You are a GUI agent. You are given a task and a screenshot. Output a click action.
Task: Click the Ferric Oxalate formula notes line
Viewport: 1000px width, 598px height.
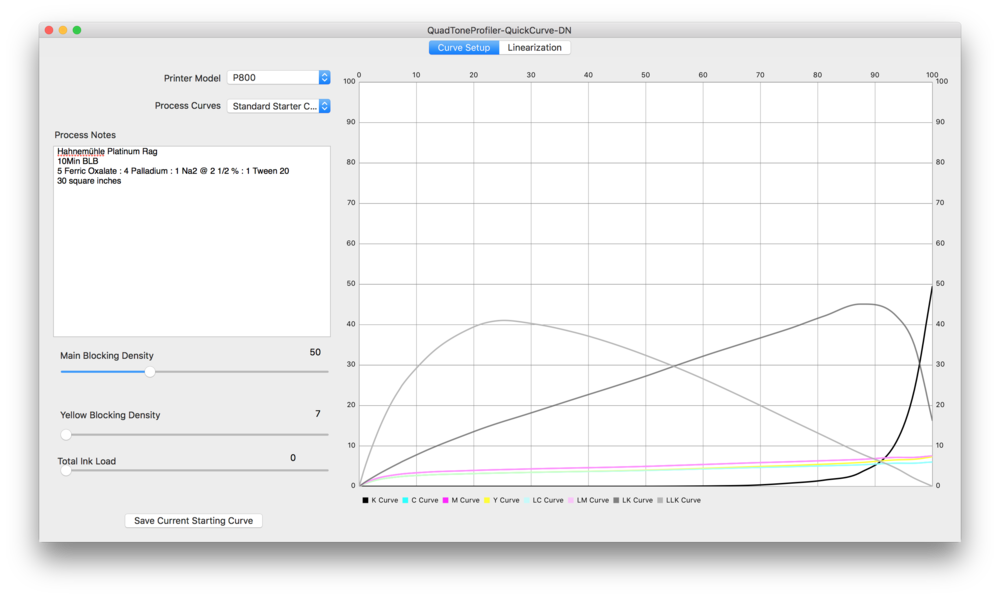[x=173, y=171]
